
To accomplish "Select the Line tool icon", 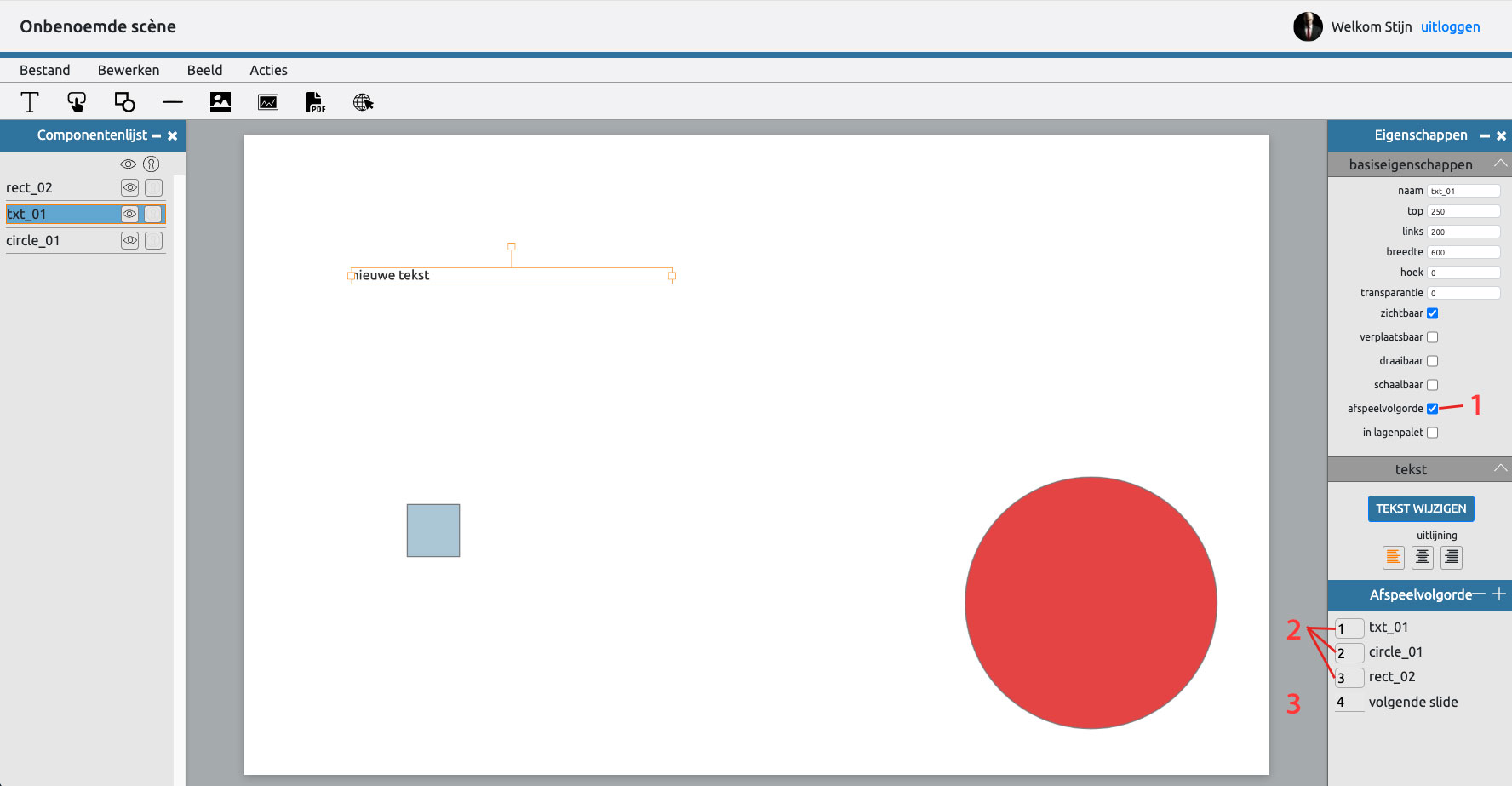I will (173, 102).
